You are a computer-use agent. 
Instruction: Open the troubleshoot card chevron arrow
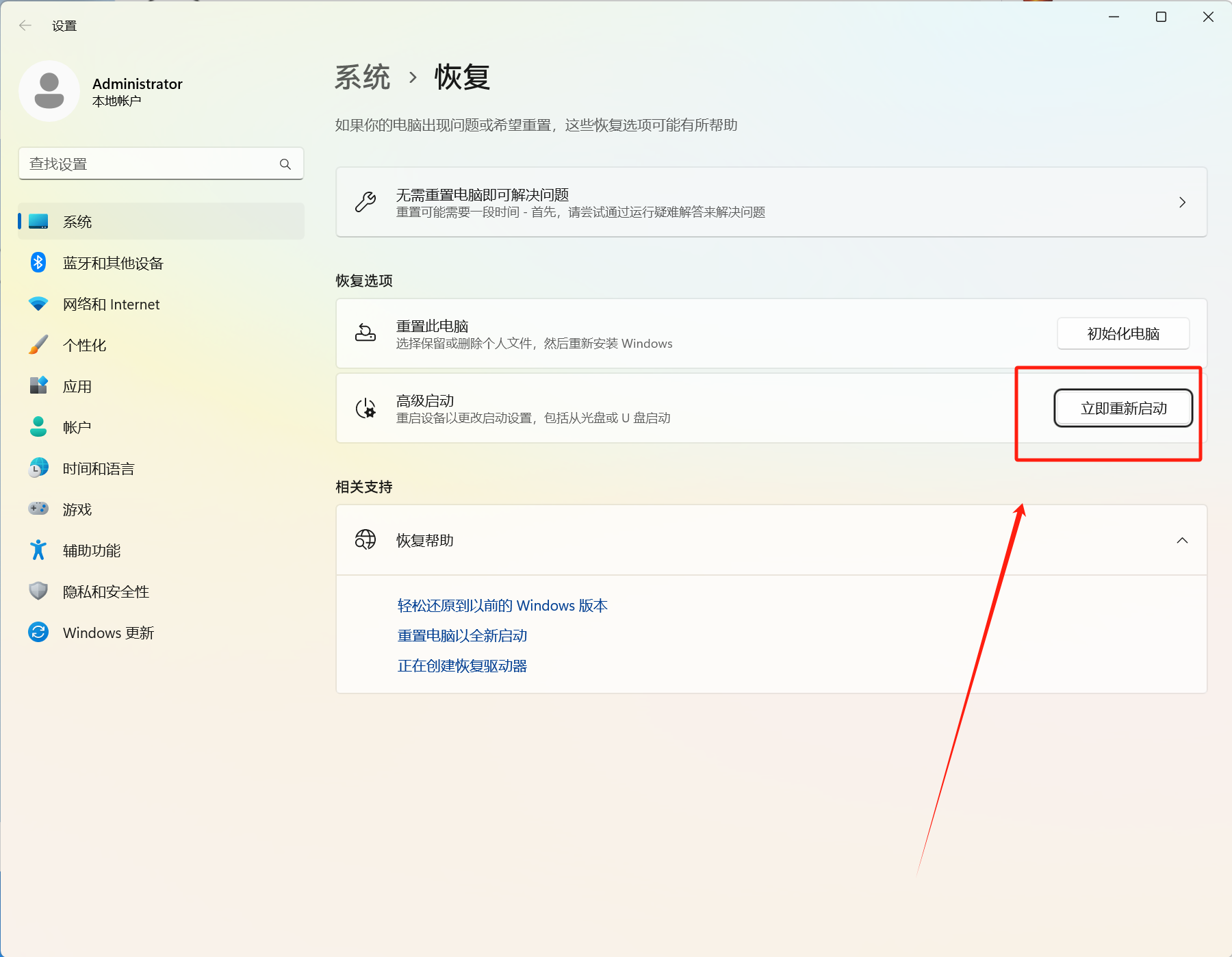click(x=1182, y=202)
